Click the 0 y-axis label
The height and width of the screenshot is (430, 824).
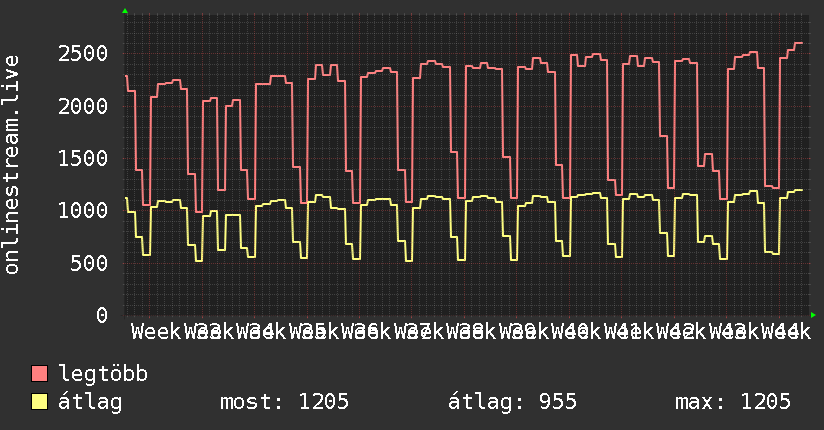coord(102,315)
